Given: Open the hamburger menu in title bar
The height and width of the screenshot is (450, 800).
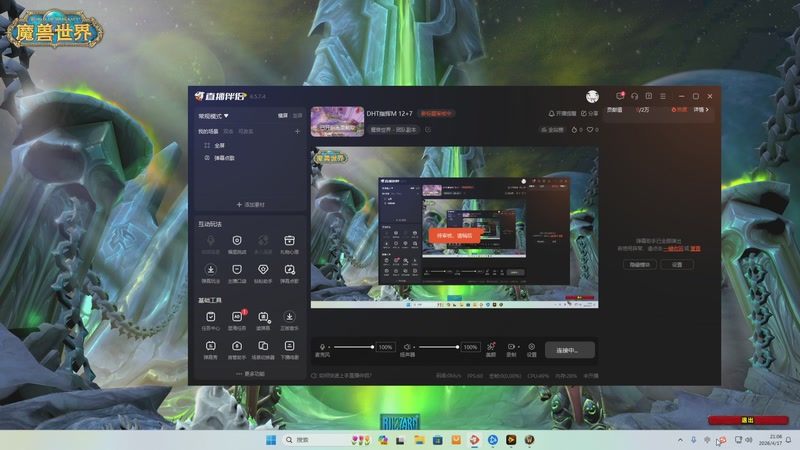Looking at the screenshot, I should point(663,96).
